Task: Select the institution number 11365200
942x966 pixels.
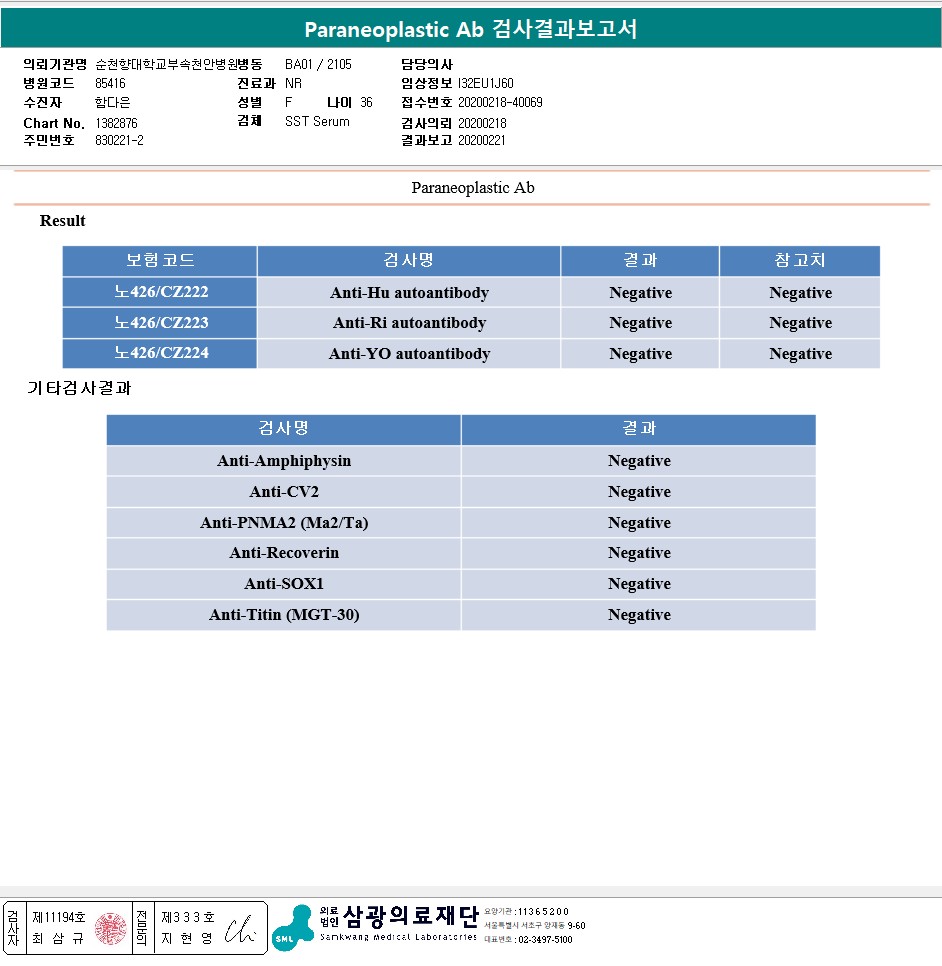Action: (543, 911)
